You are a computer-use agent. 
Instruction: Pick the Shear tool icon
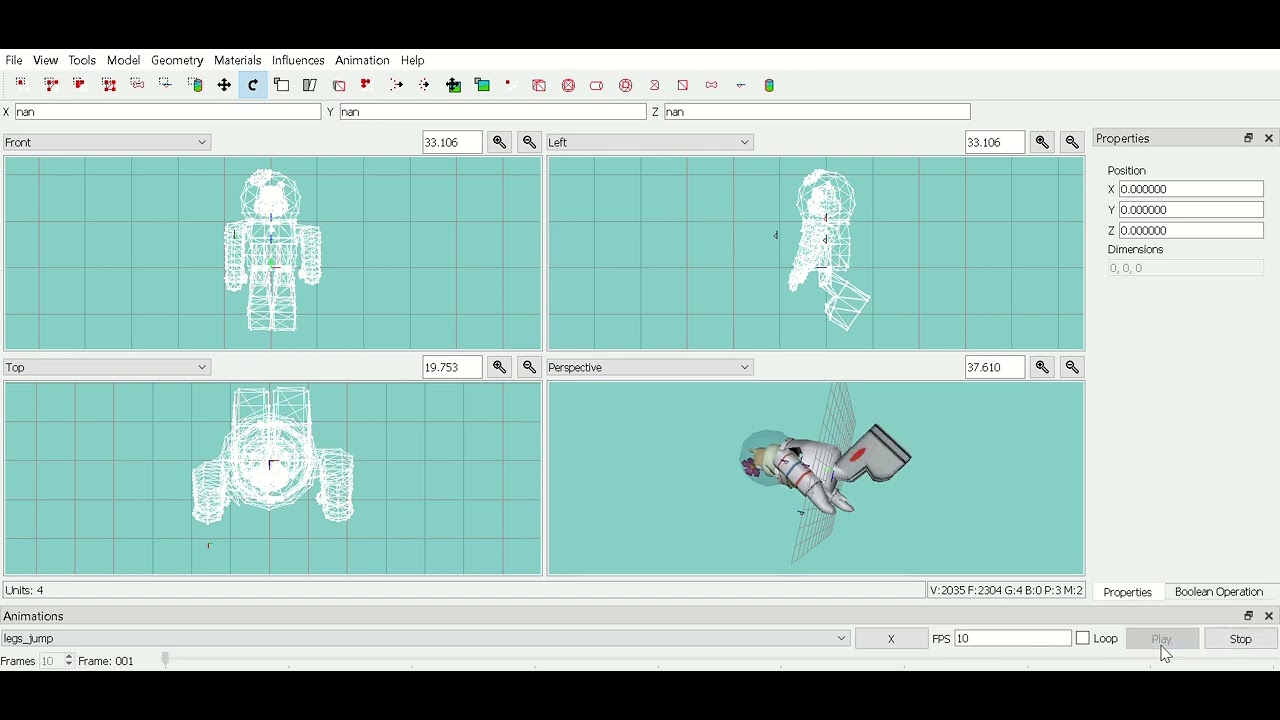point(310,85)
